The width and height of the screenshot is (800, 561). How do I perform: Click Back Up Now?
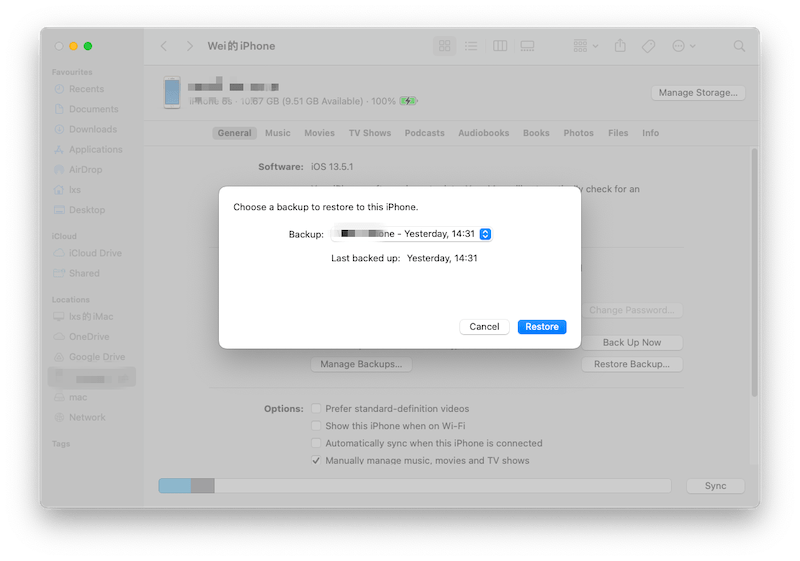pyautogui.click(x=632, y=343)
